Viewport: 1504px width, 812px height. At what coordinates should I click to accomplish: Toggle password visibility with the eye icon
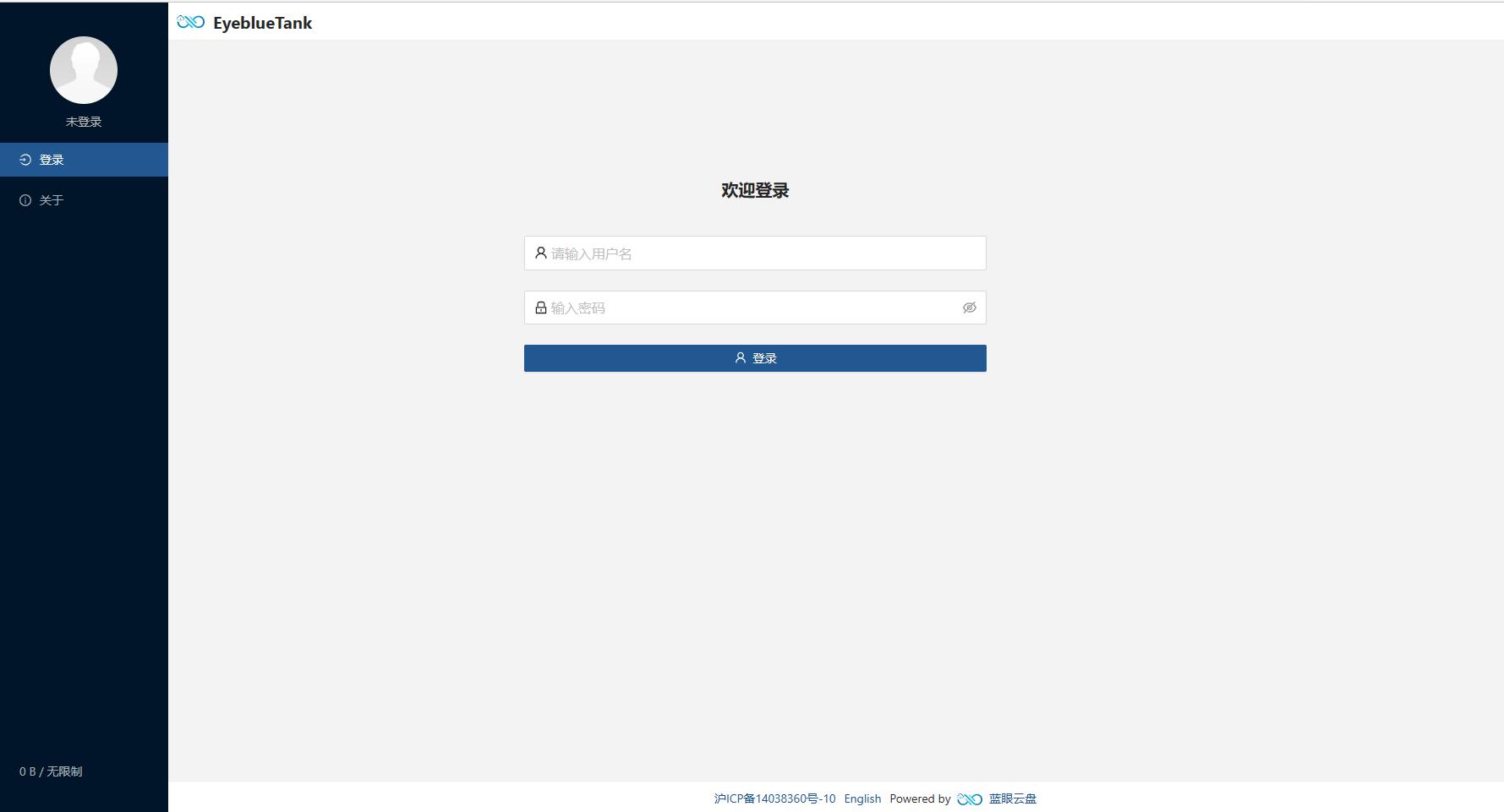pos(970,308)
